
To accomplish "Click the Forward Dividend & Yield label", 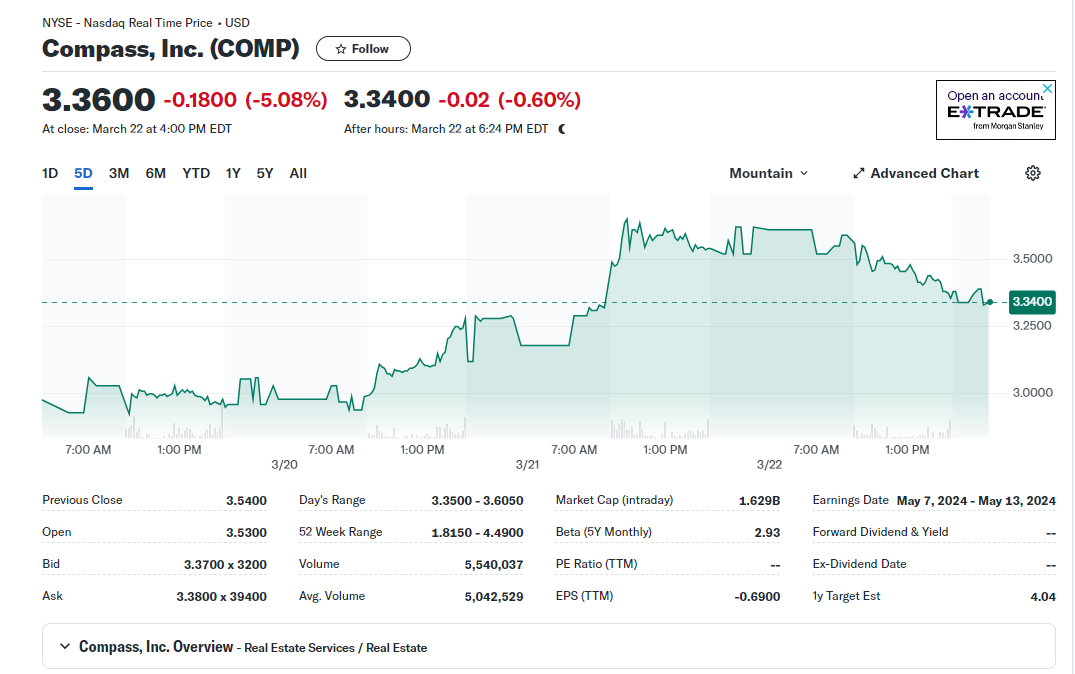I will click(880, 532).
